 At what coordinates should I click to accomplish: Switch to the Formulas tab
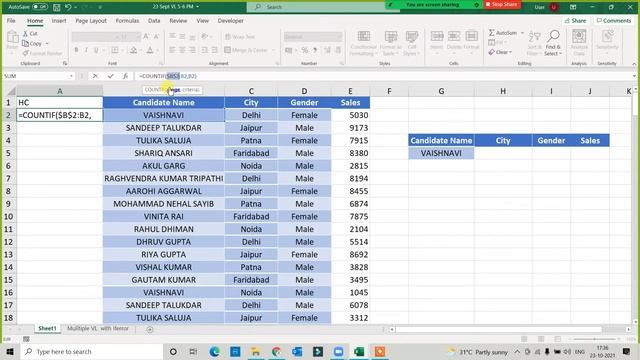[x=127, y=20]
